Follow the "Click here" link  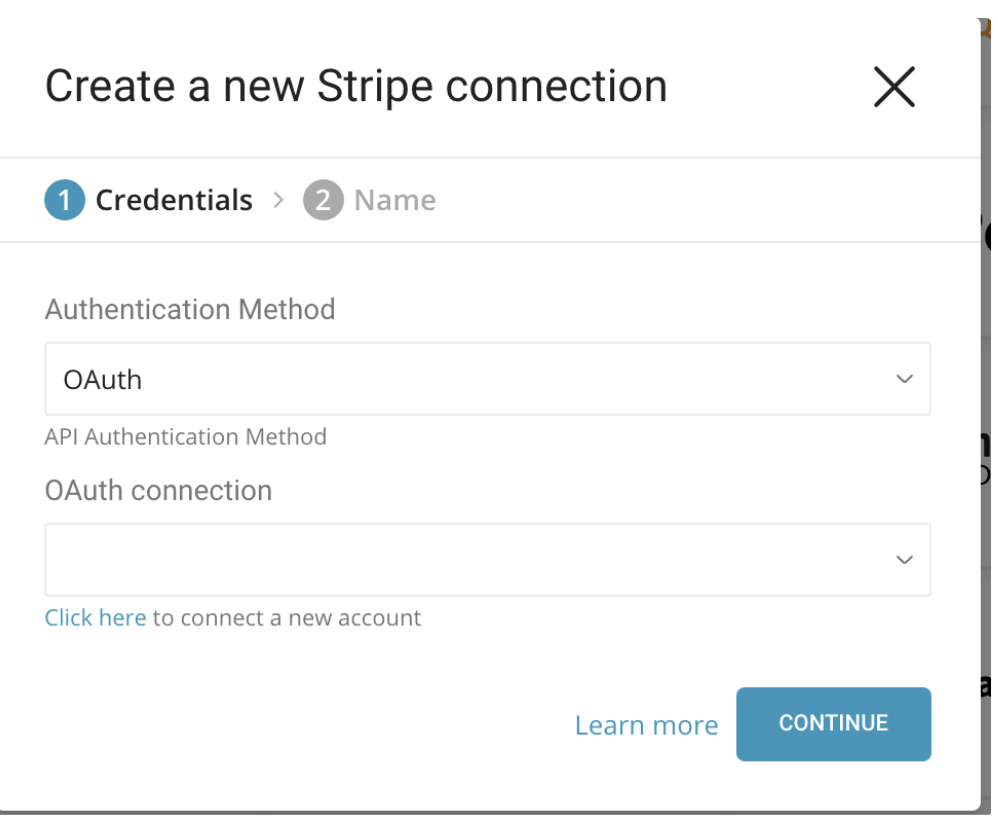pyautogui.click(x=95, y=618)
